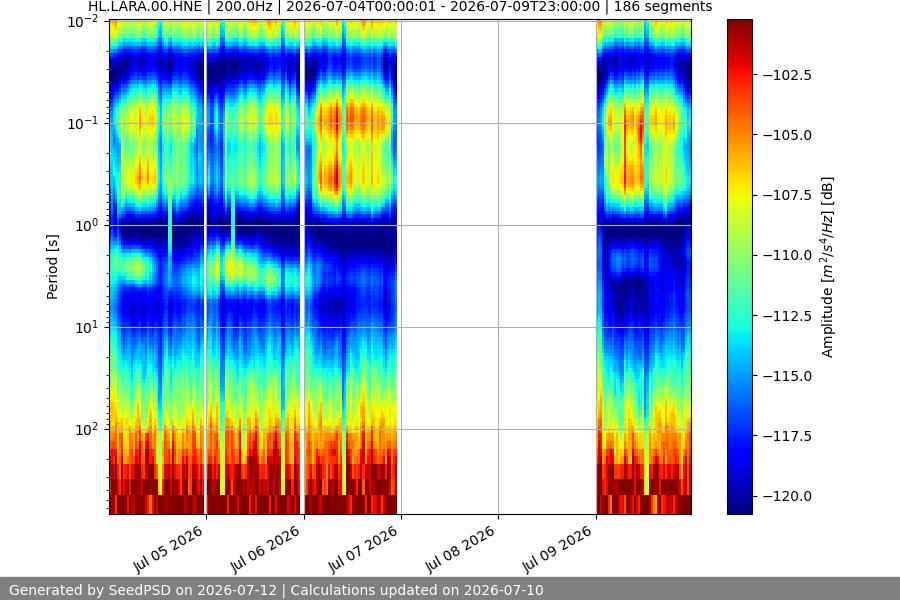The image size is (900, 600).
Task: Click the Jul 08 2026 axis label
Action: [x=460, y=549]
